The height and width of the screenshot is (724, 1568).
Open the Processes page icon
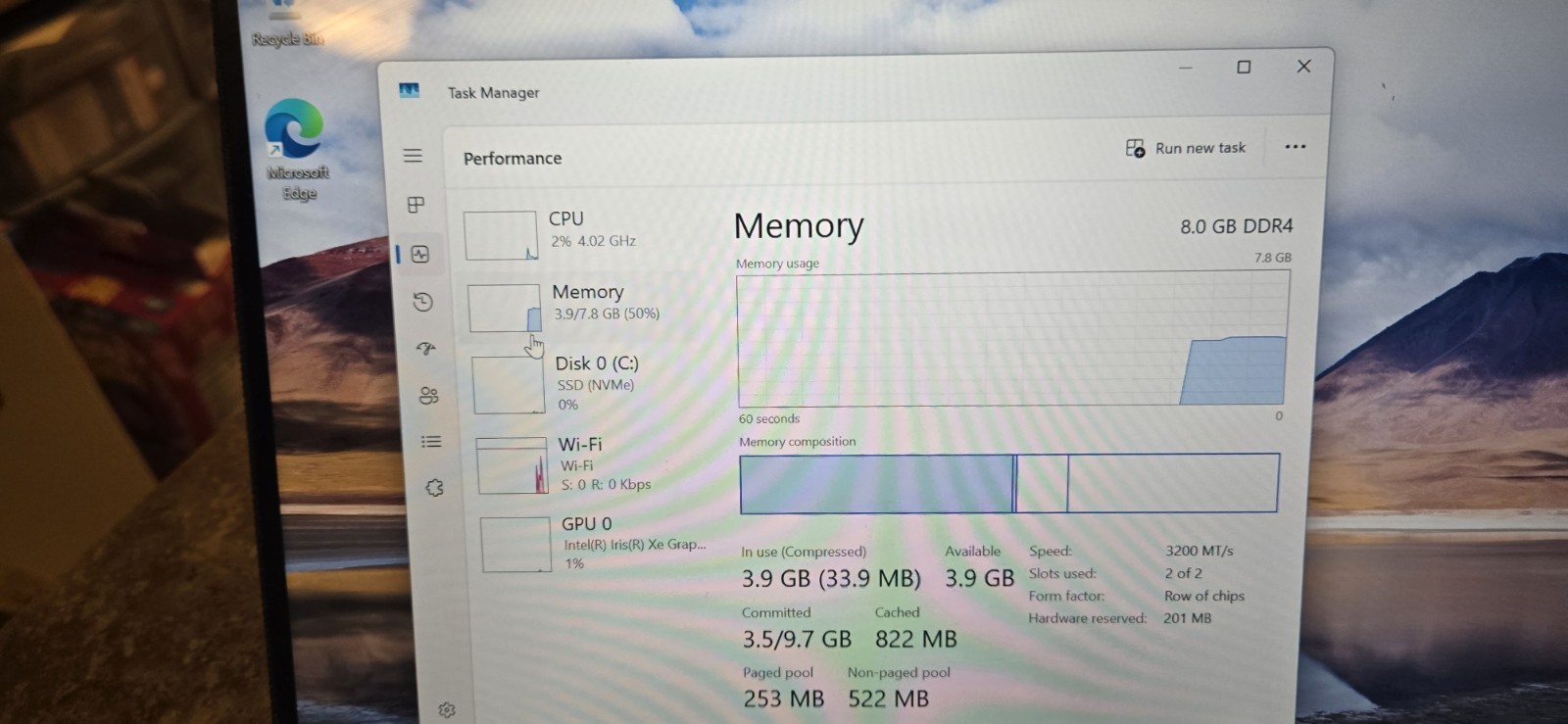click(416, 205)
